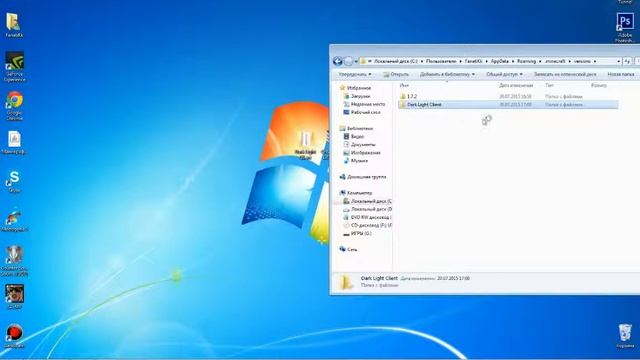Refresh the folder using the address bar refresh button
Viewport: 640px width, 360px height.
pos(627,61)
